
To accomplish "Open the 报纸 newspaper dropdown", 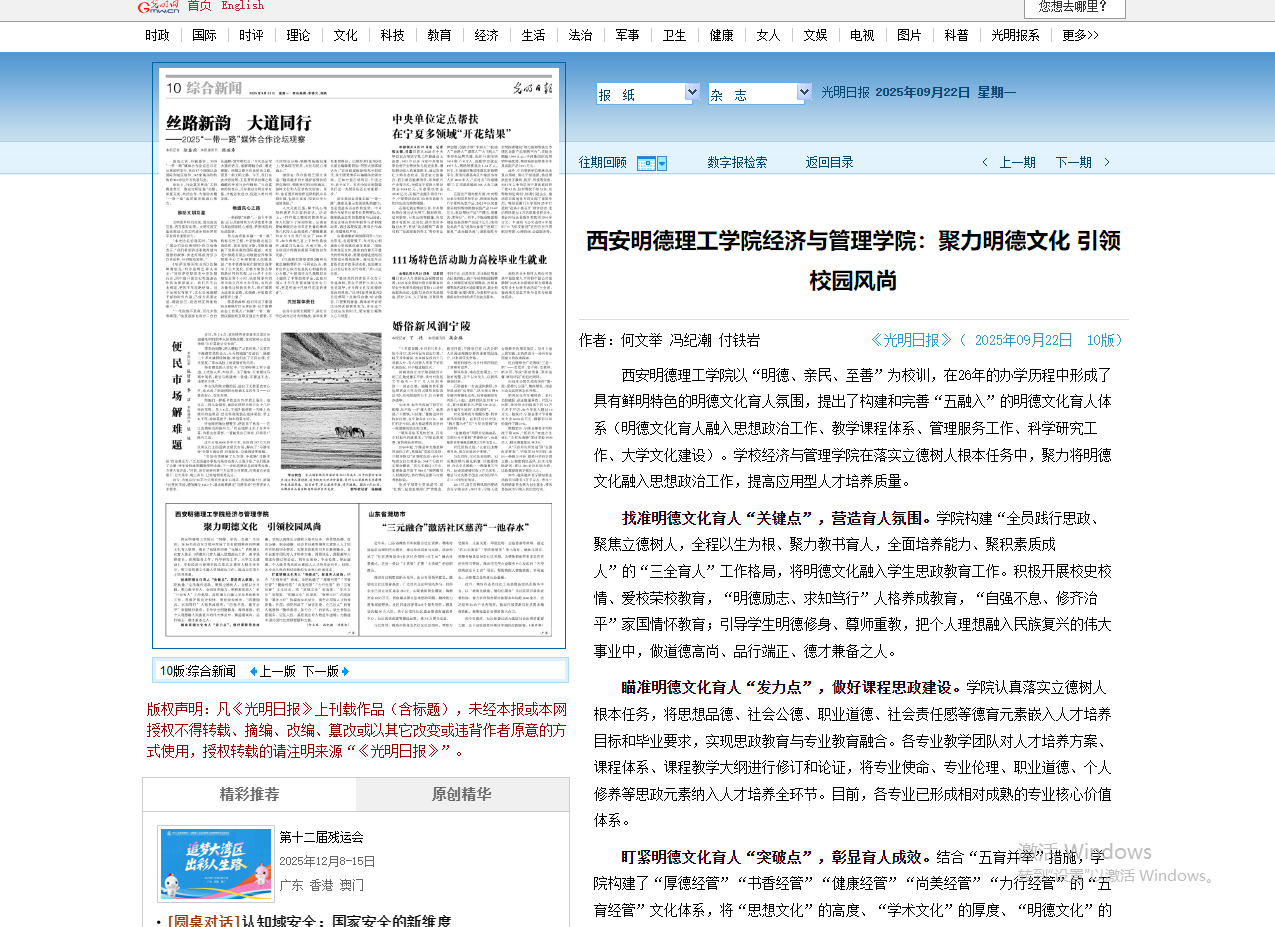I will coord(691,93).
